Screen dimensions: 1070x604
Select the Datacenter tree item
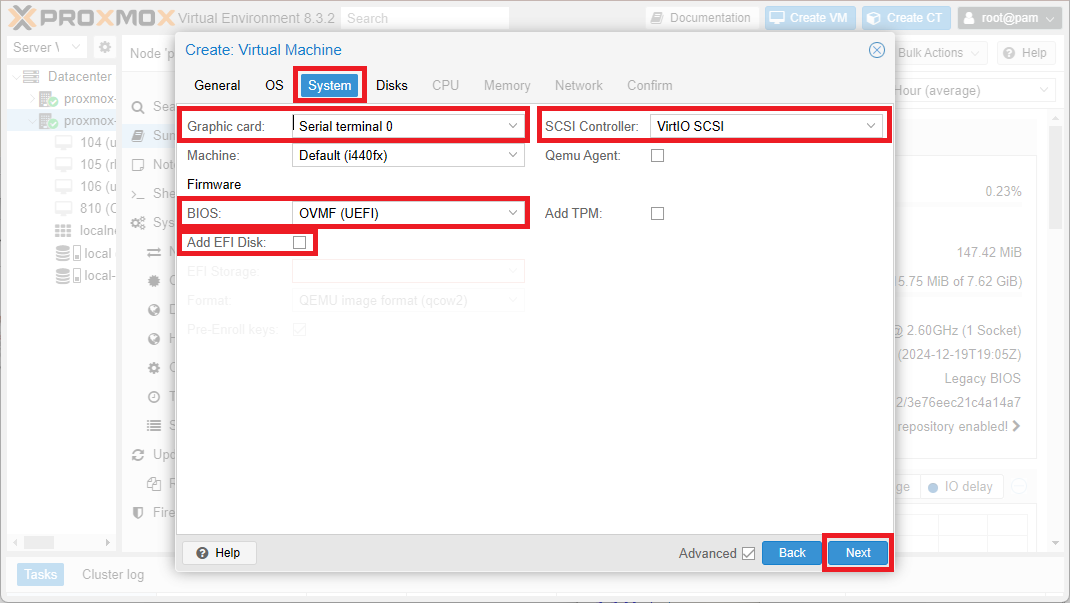(x=79, y=76)
